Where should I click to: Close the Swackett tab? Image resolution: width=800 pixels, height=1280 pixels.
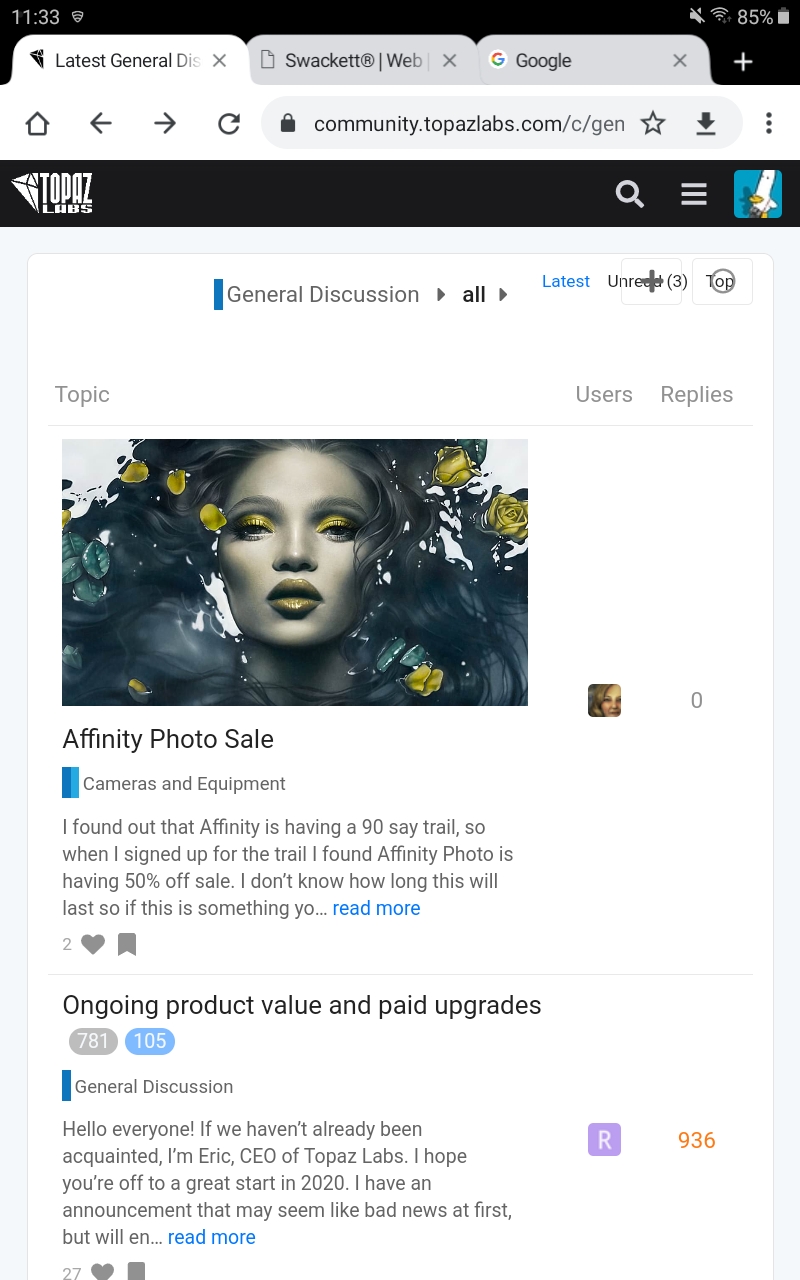pos(449,61)
